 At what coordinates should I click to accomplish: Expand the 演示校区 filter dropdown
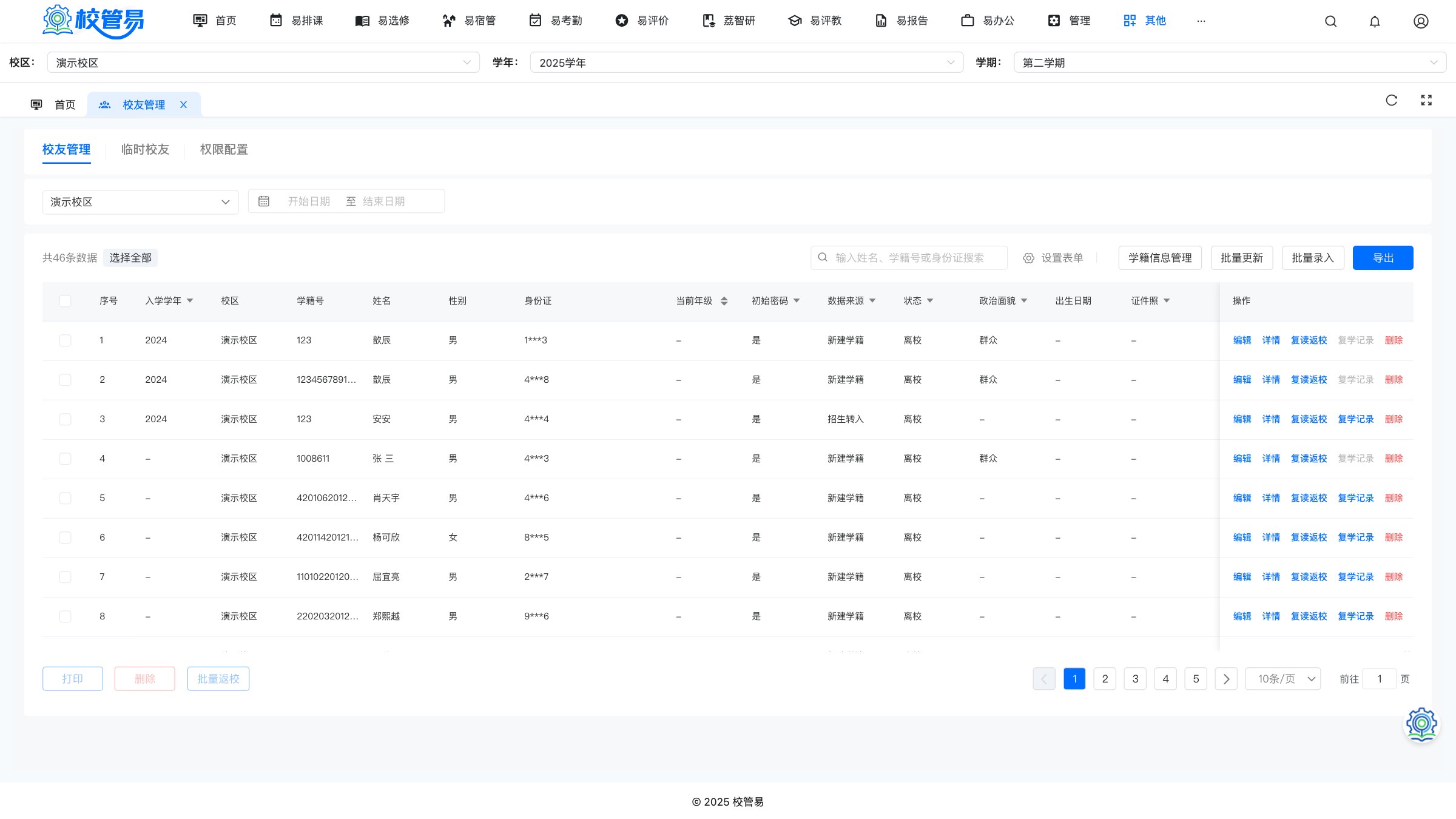click(140, 202)
